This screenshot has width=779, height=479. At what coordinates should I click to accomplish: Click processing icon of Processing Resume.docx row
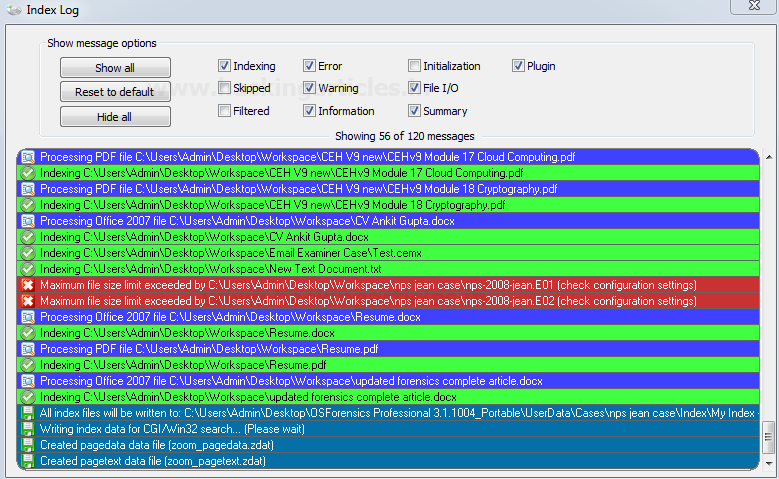pyautogui.click(x=28, y=317)
